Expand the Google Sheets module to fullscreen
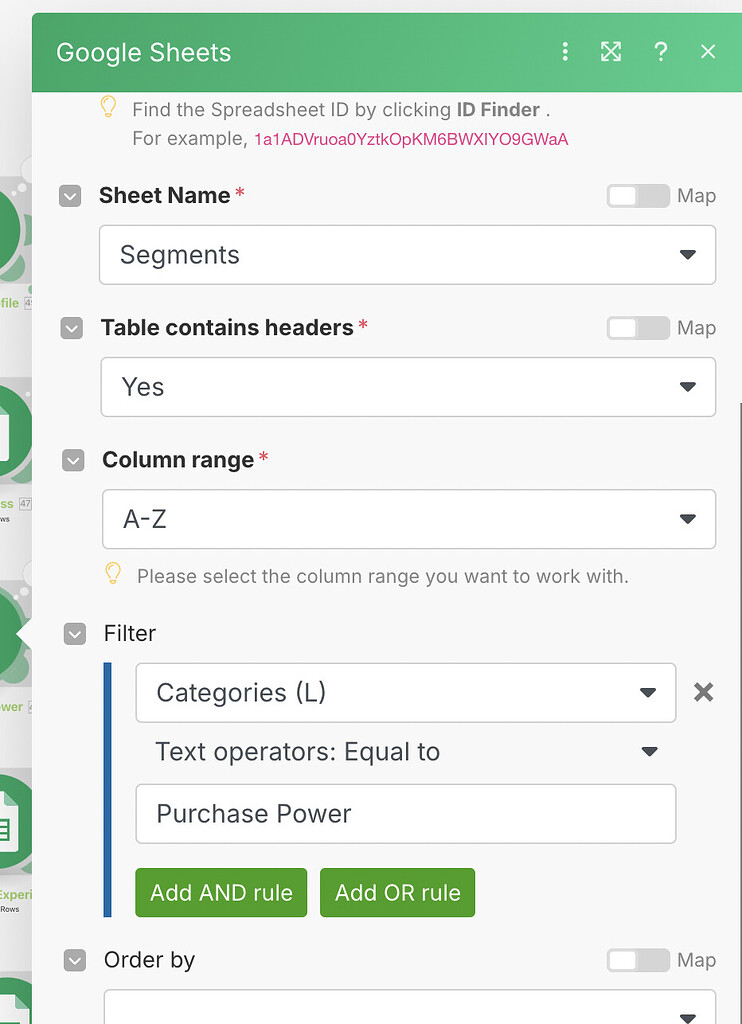Image resolution: width=742 pixels, height=1024 pixels. tap(611, 51)
